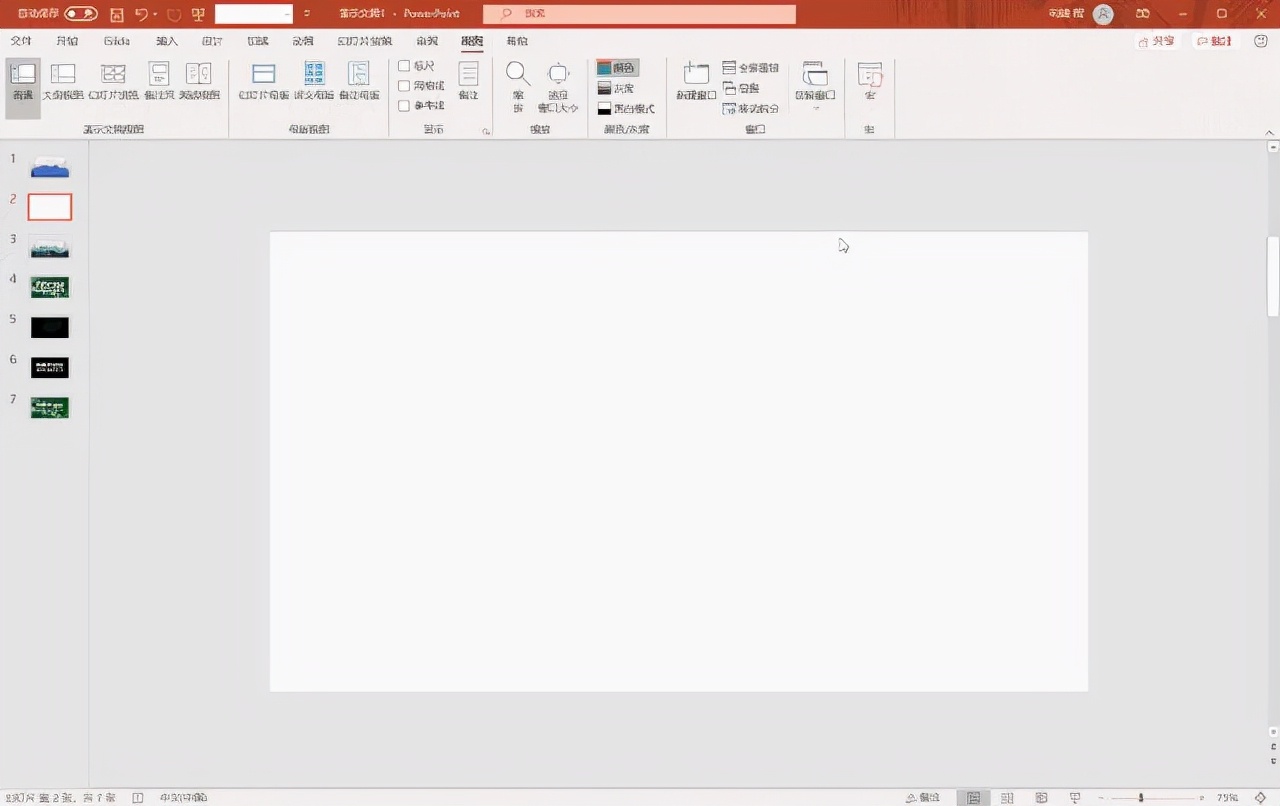The image size is (1280, 806).
Task: Open Customize Quick Access Toolbar dropdown
Action: (x=307, y=14)
